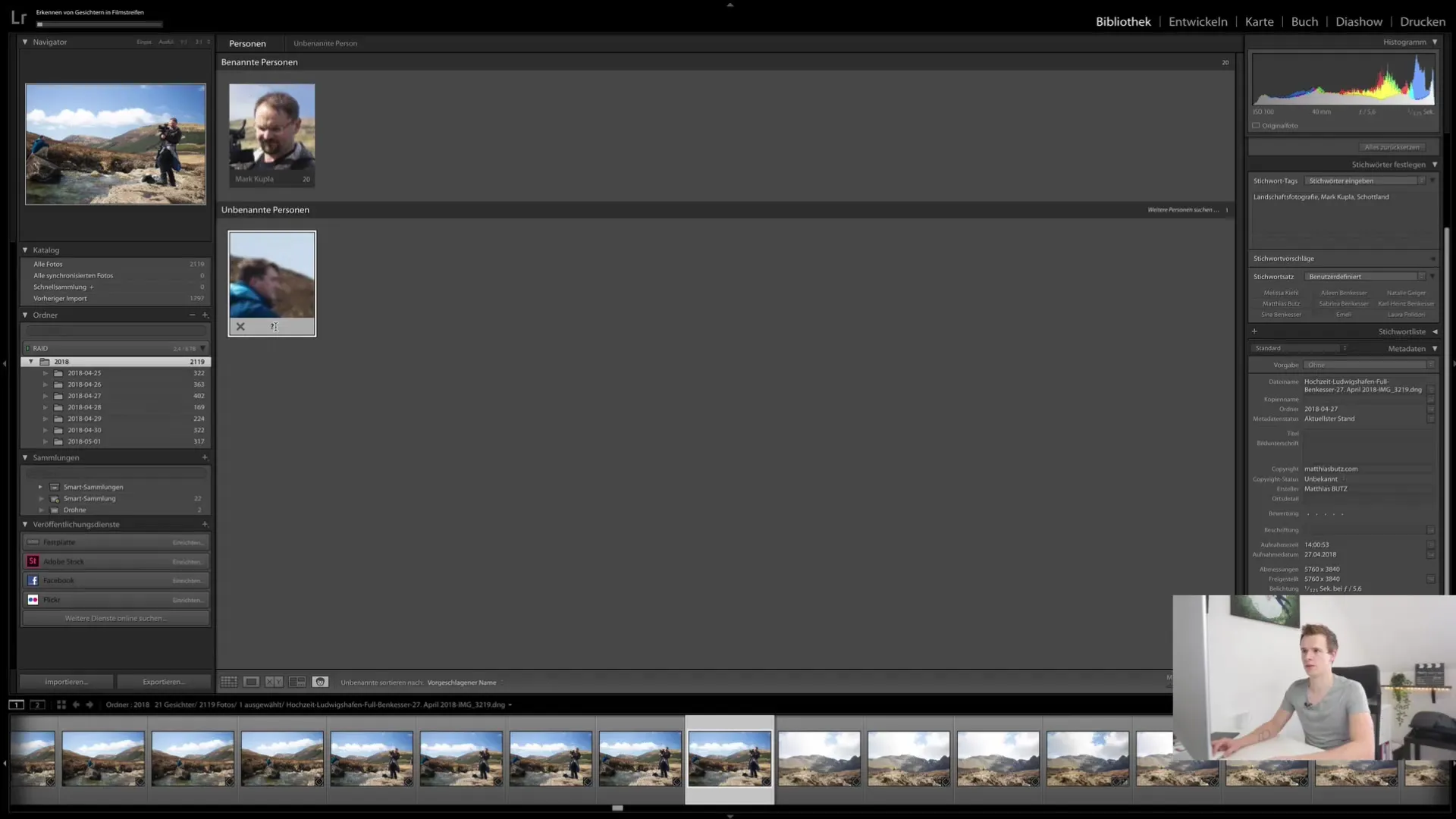The width and height of the screenshot is (1456, 819).
Task: Add keyword with Stichwortliste plus icon
Action: pyautogui.click(x=1254, y=331)
